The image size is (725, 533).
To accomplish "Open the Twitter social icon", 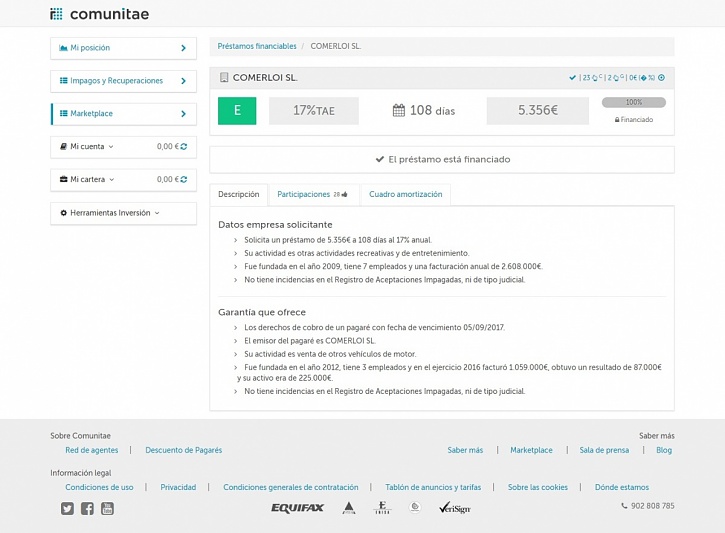I will (67, 508).
